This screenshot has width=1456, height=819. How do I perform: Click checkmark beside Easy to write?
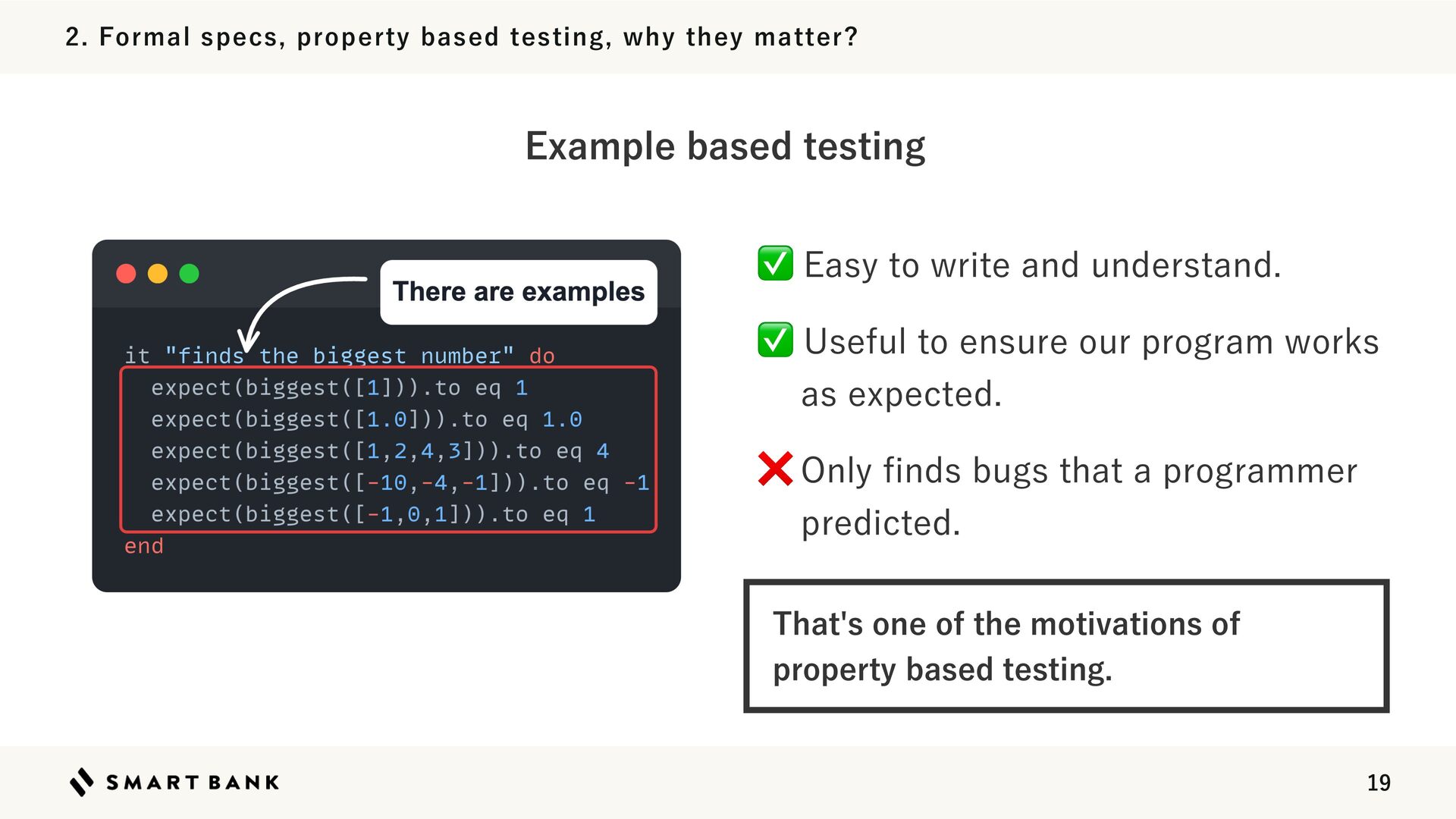coord(775,263)
